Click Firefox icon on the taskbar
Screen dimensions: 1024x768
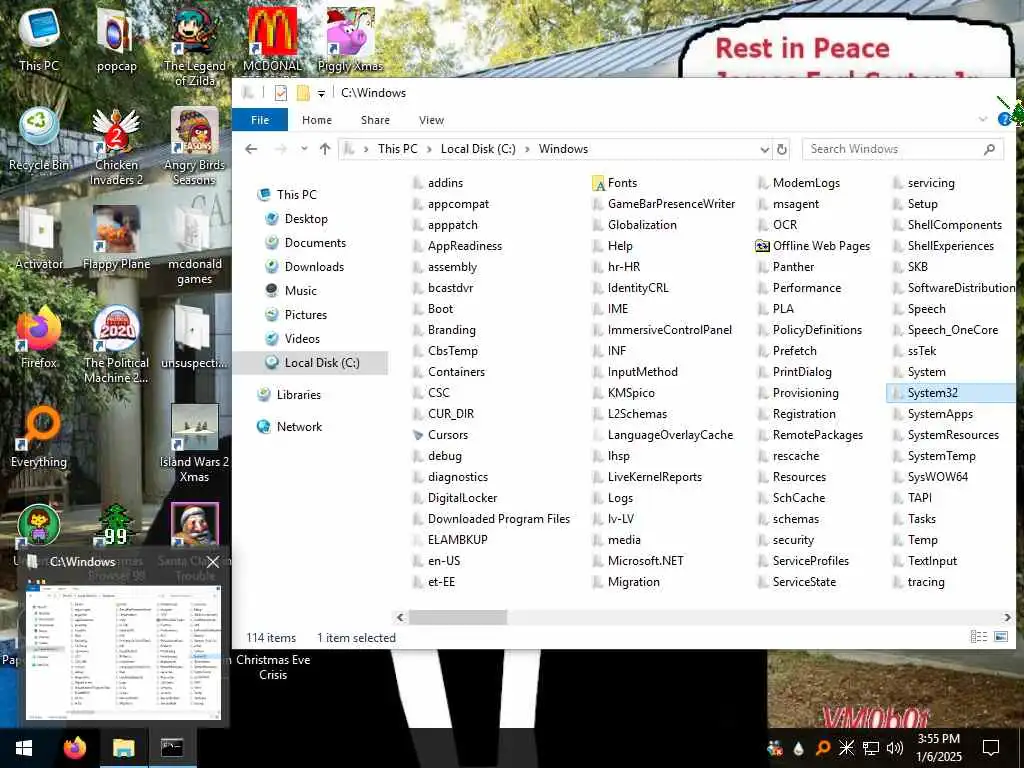pyautogui.click(x=74, y=748)
